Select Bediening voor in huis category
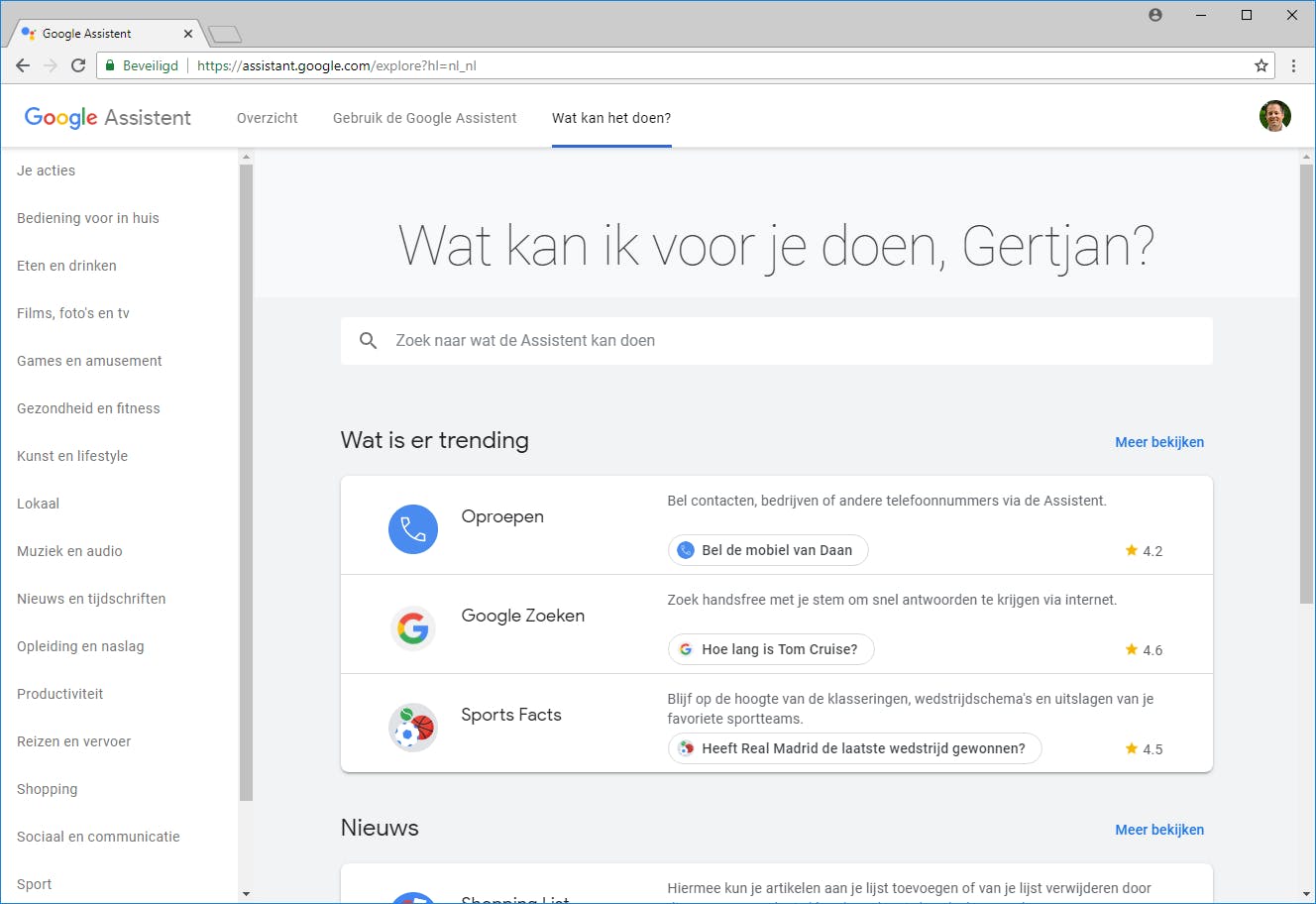 tap(88, 218)
